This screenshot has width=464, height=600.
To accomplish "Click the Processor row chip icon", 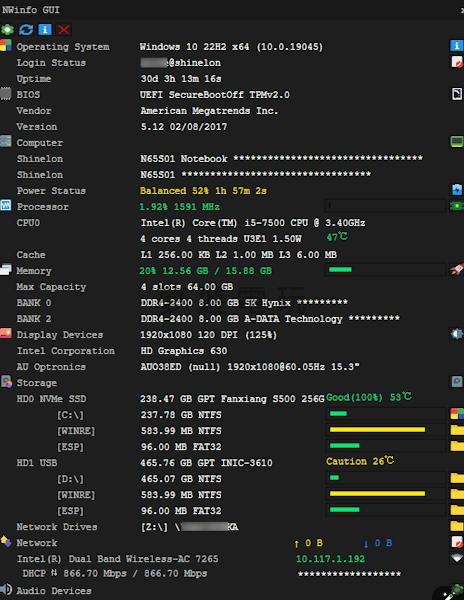I will [456, 206].
